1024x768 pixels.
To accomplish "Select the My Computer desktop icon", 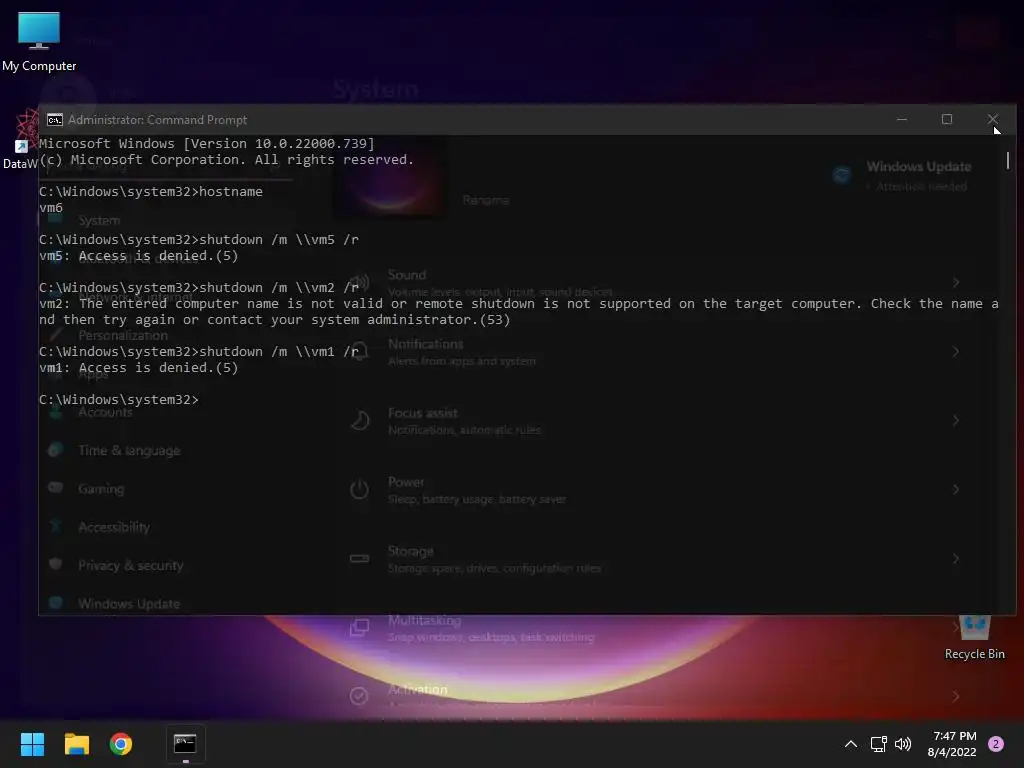I will [39, 42].
